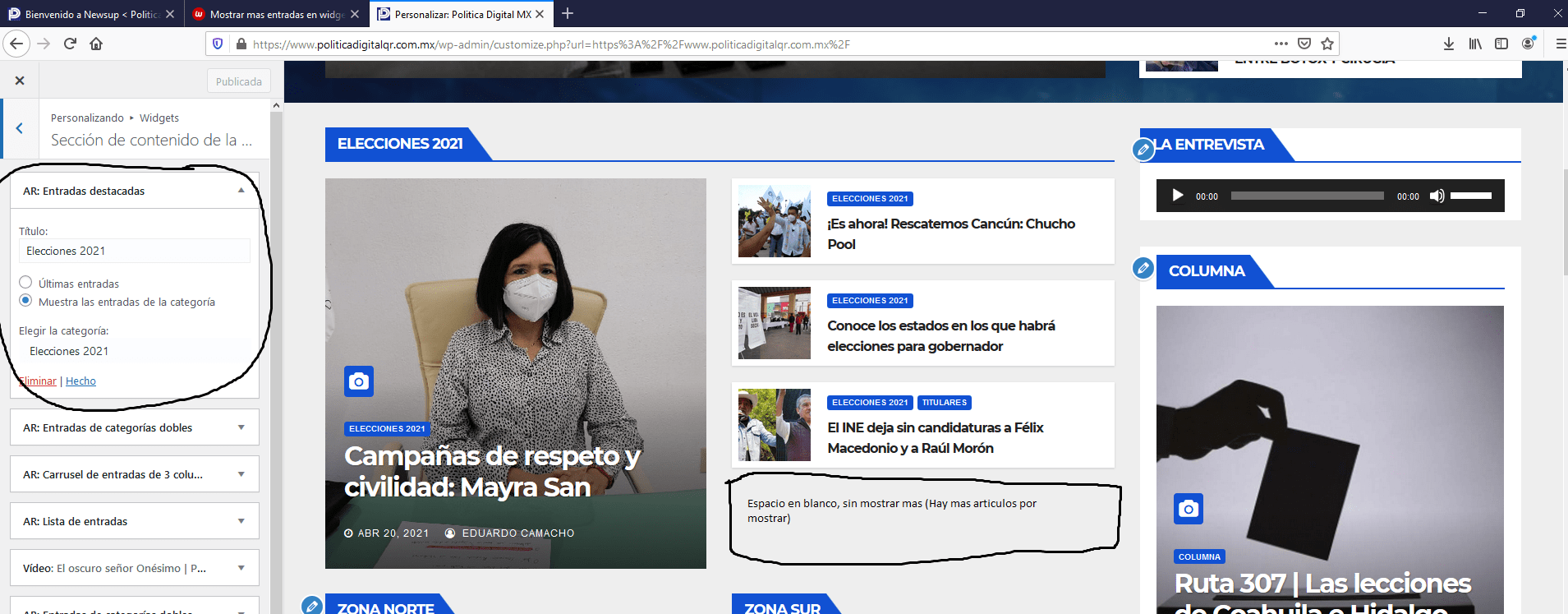Go back in browser history
1568x614 pixels.
click(x=16, y=44)
